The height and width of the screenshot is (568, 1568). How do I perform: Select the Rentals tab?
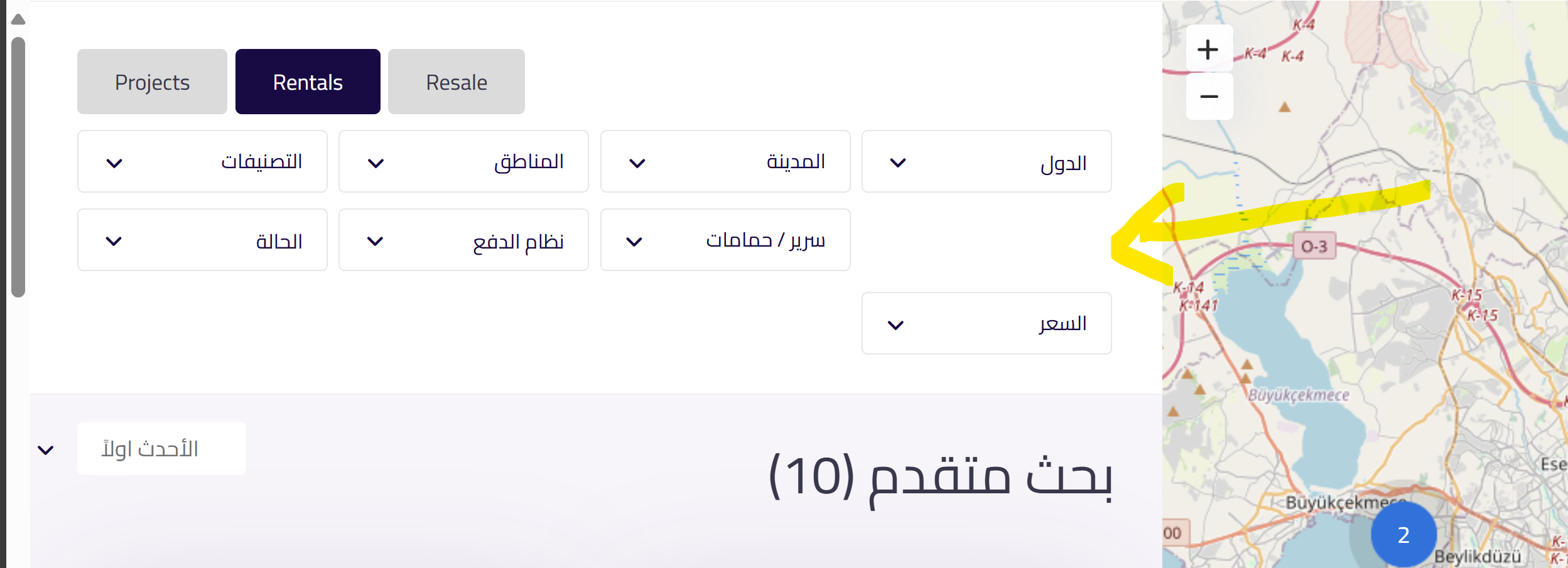point(308,82)
